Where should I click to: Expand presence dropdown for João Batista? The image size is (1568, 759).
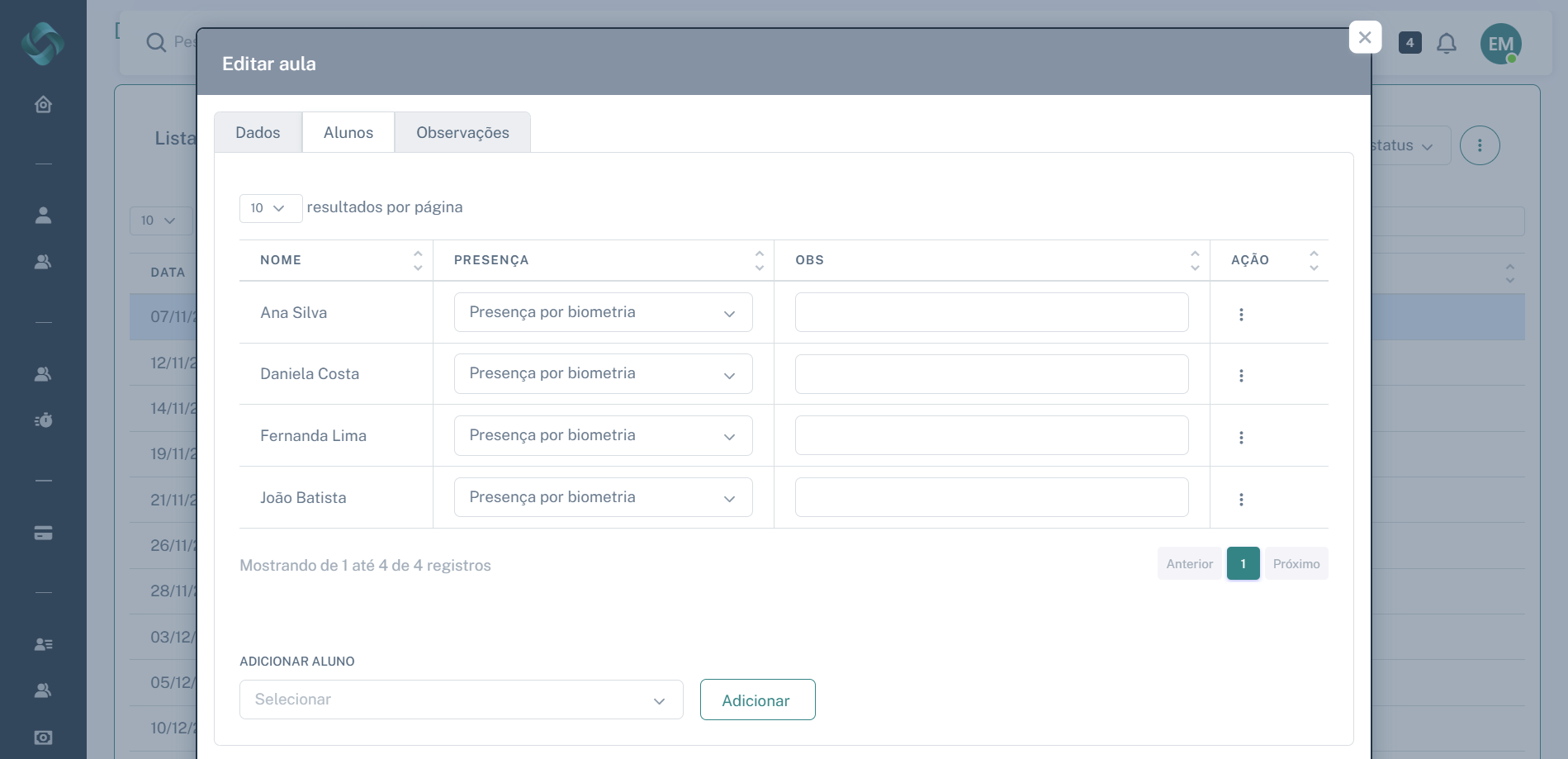point(603,498)
